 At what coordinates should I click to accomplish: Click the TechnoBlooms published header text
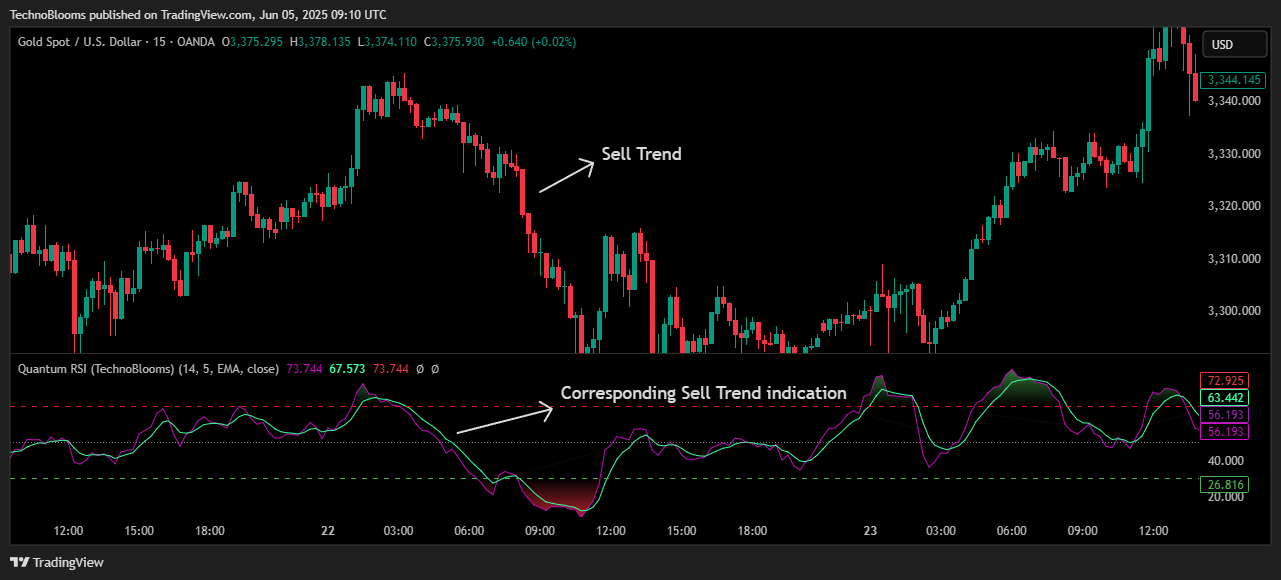[198, 15]
